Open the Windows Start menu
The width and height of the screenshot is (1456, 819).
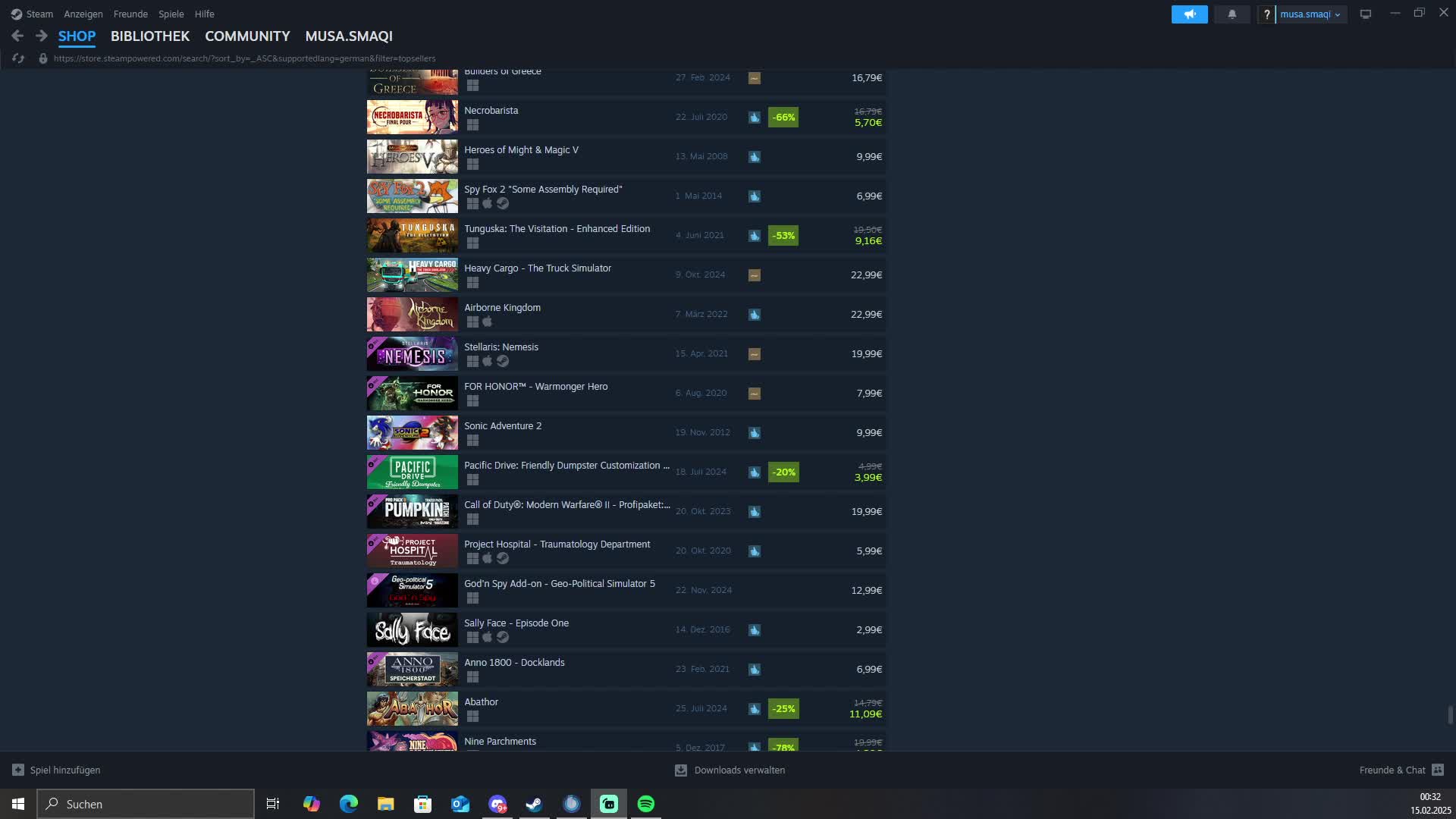coord(18,804)
